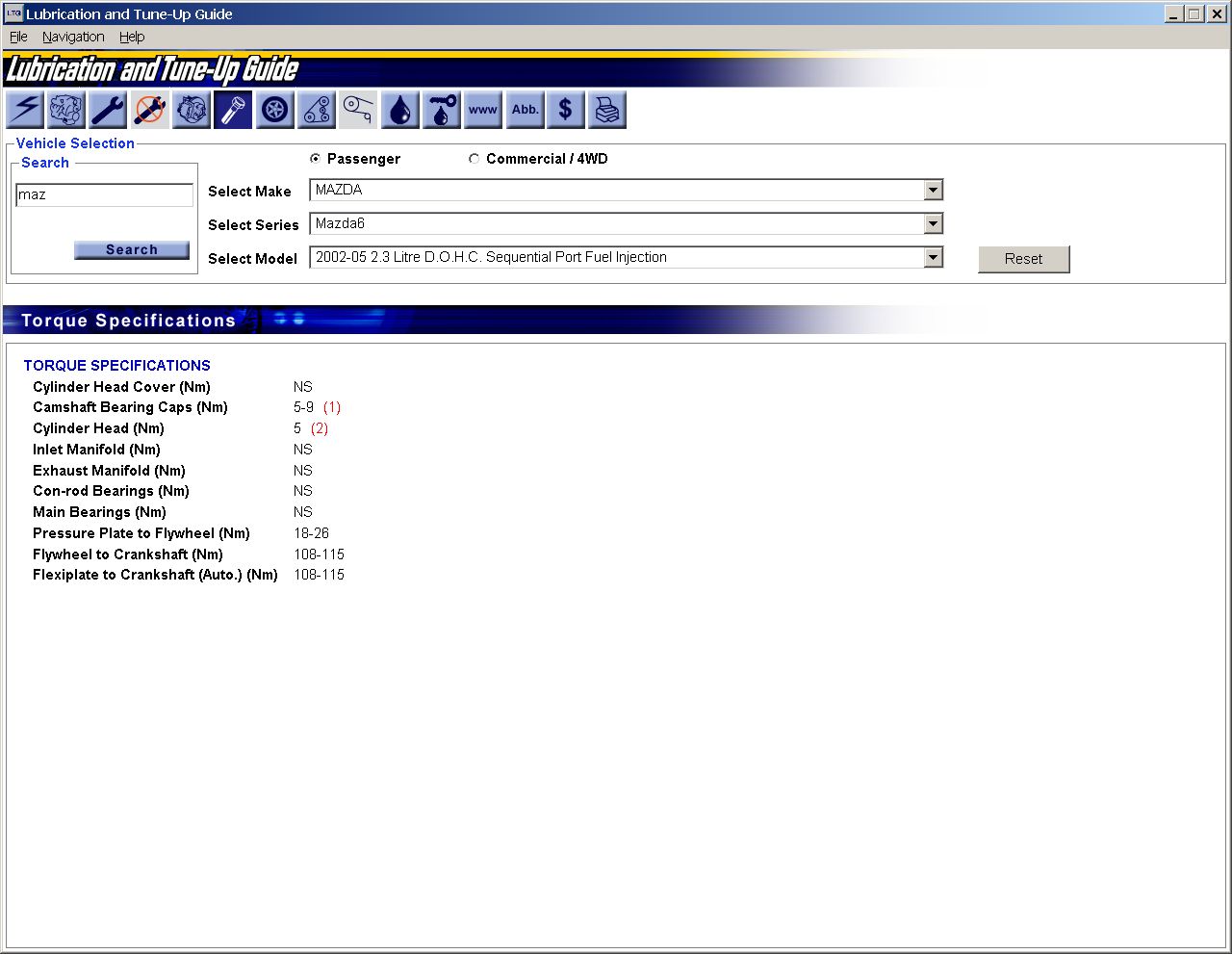This screenshot has height=954, width=1232.
Task: Click the printer icon in toolbar
Action: coord(607,110)
